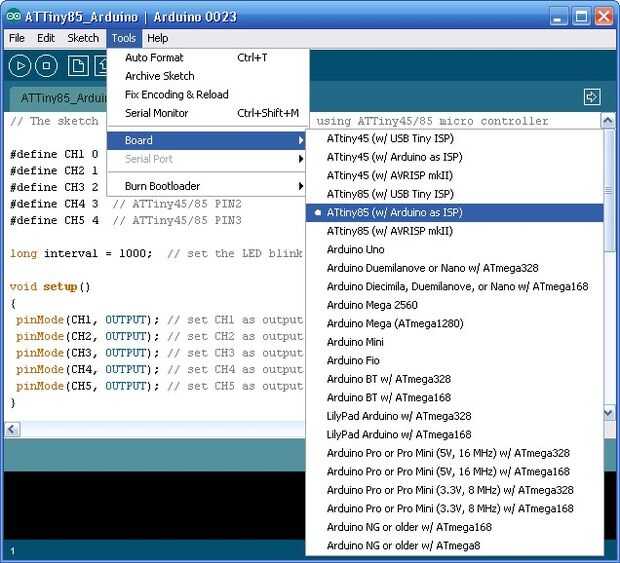The height and width of the screenshot is (563, 620).
Task: Pick LilyPad Arduino w/ ATmega168
Action: pyautogui.click(x=455, y=435)
